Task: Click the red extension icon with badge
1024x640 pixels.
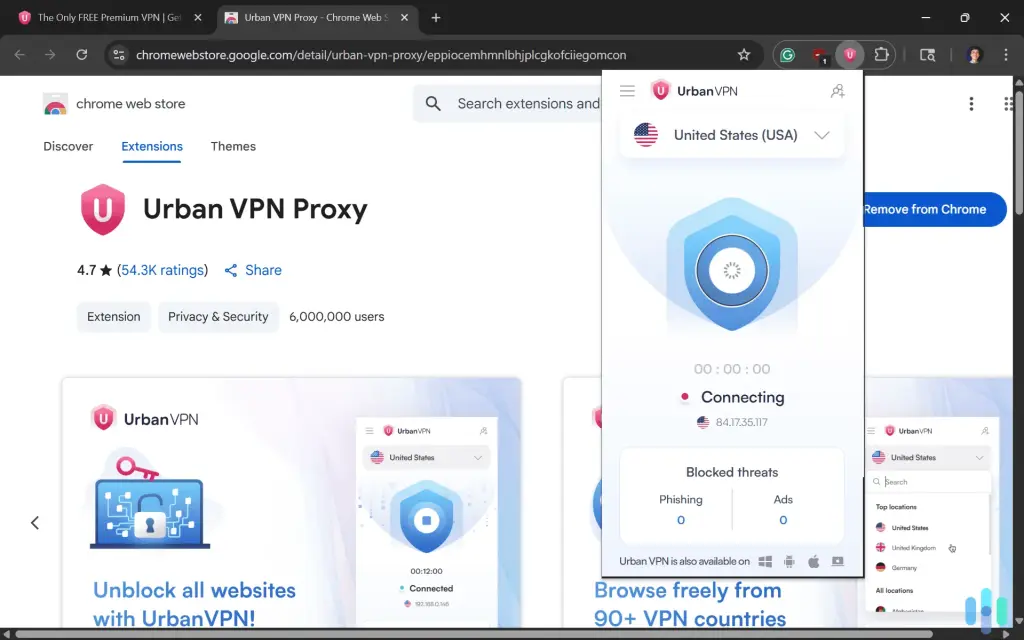Action: click(819, 56)
